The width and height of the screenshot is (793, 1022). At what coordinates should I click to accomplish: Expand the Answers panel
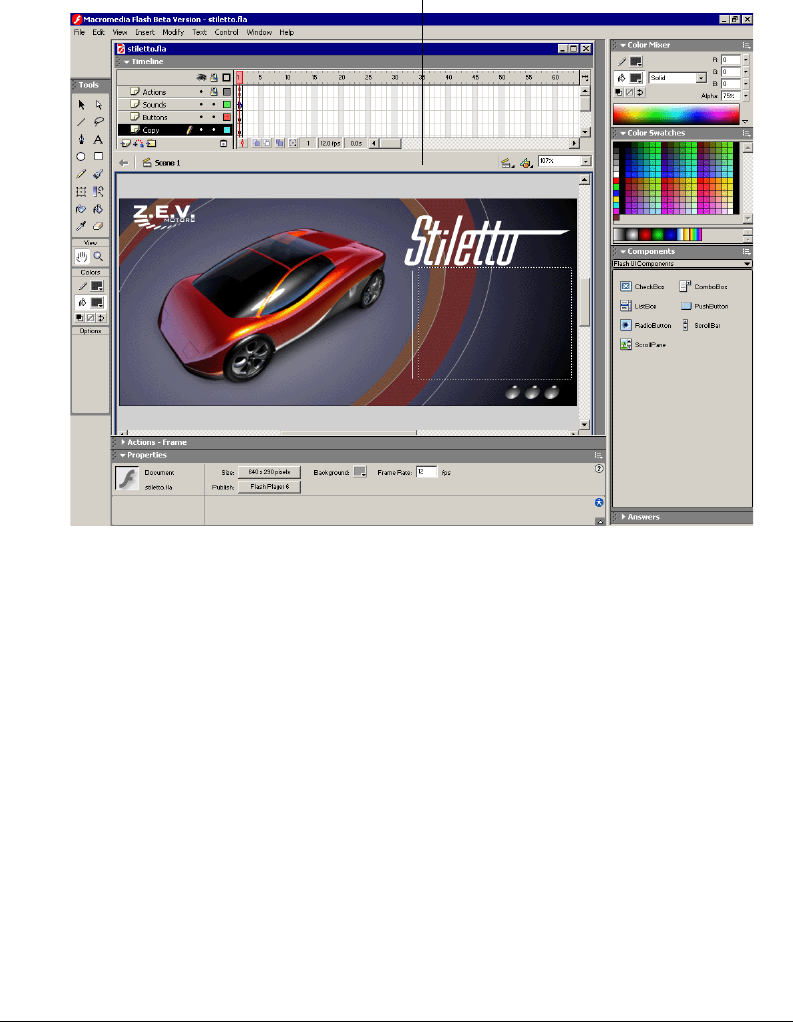[624, 517]
